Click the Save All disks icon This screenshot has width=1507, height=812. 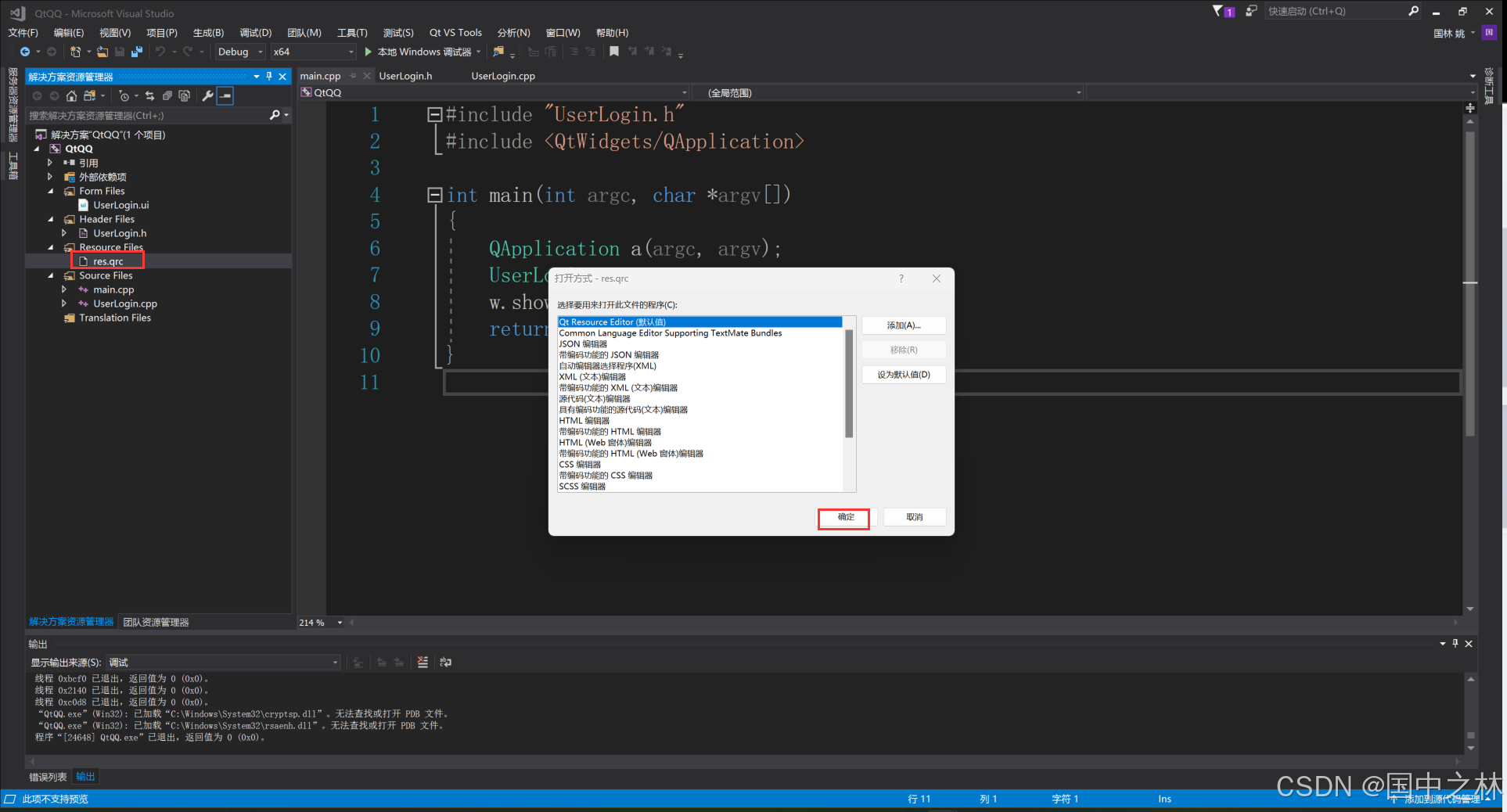point(137,52)
